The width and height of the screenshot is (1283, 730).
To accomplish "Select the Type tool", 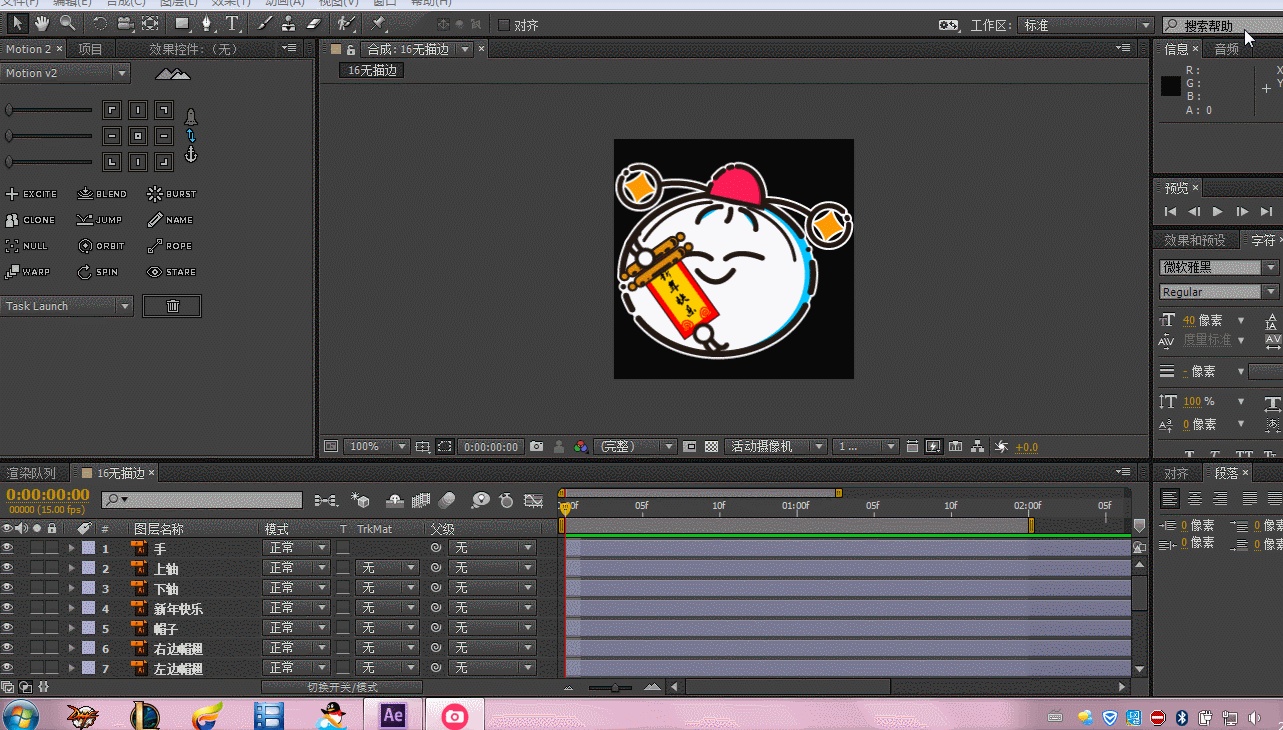I will pyautogui.click(x=232, y=23).
